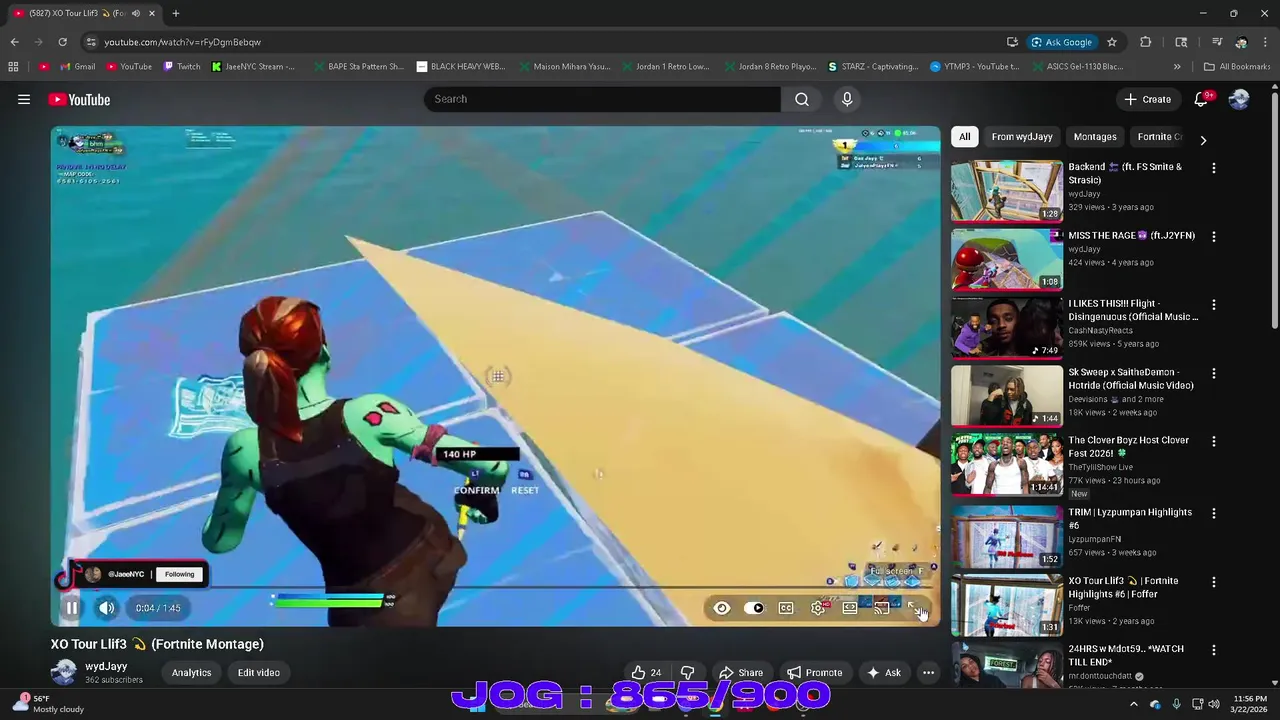Open wydJayy channel name link
The width and height of the screenshot is (1280, 720).
pyautogui.click(x=106, y=666)
